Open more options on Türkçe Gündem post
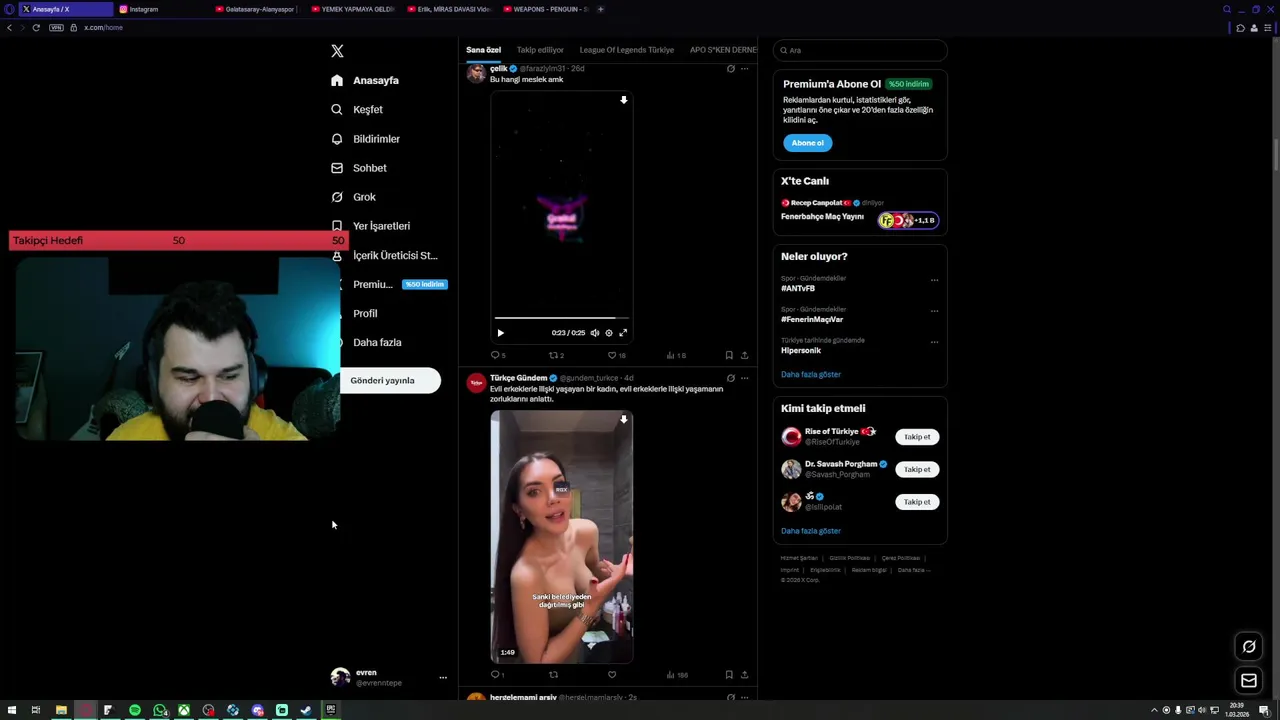The height and width of the screenshot is (720, 1280). point(744,378)
